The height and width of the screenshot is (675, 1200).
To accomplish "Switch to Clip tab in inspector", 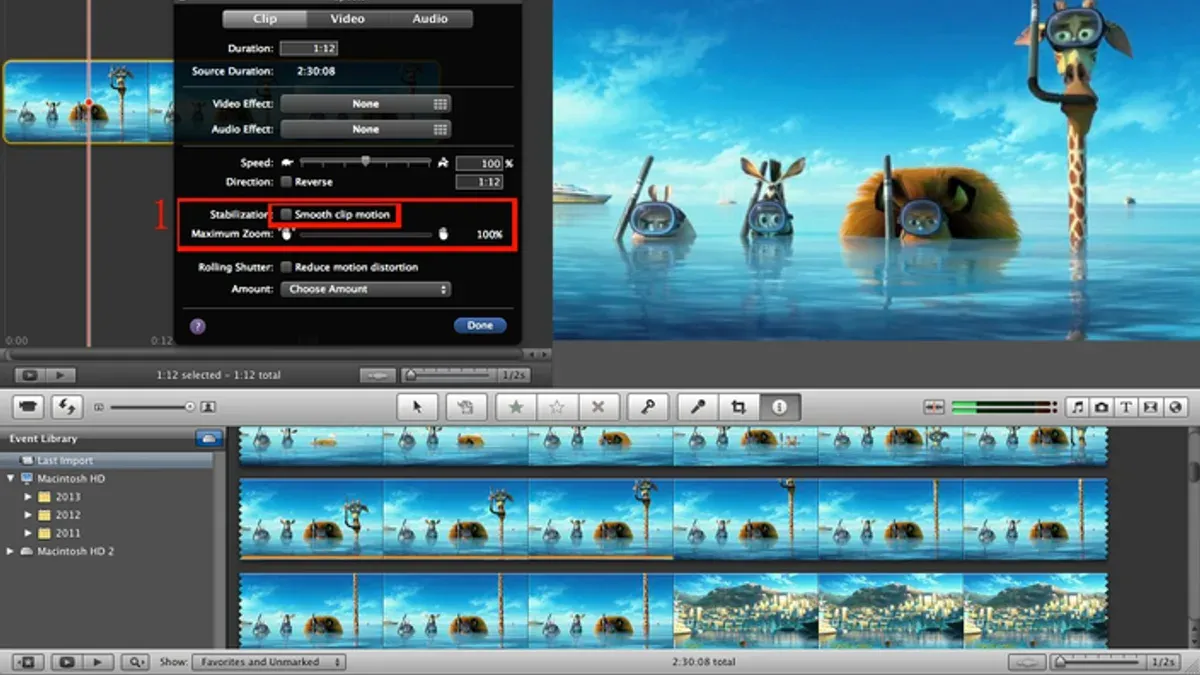I will [x=265, y=19].
